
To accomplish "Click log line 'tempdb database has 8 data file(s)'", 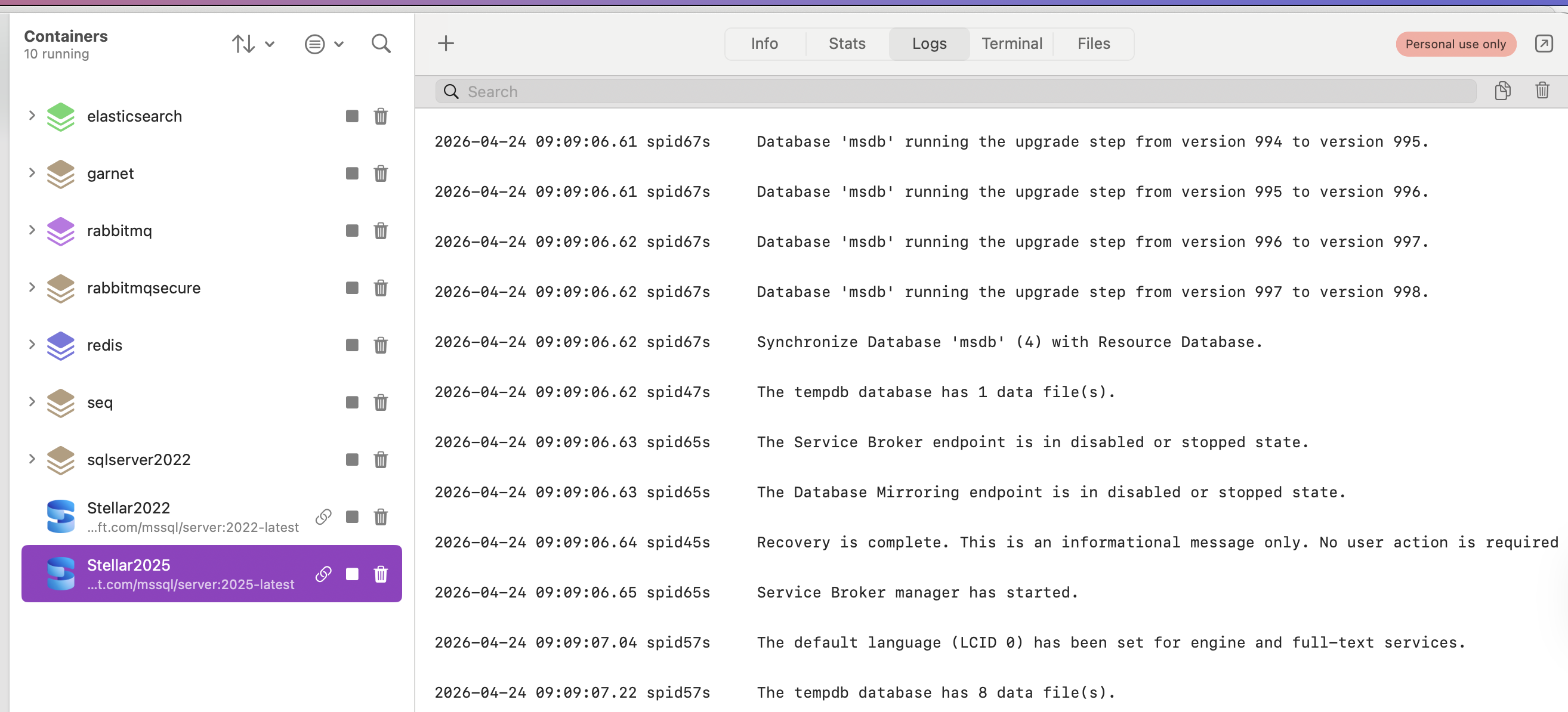I will point(775,692).
